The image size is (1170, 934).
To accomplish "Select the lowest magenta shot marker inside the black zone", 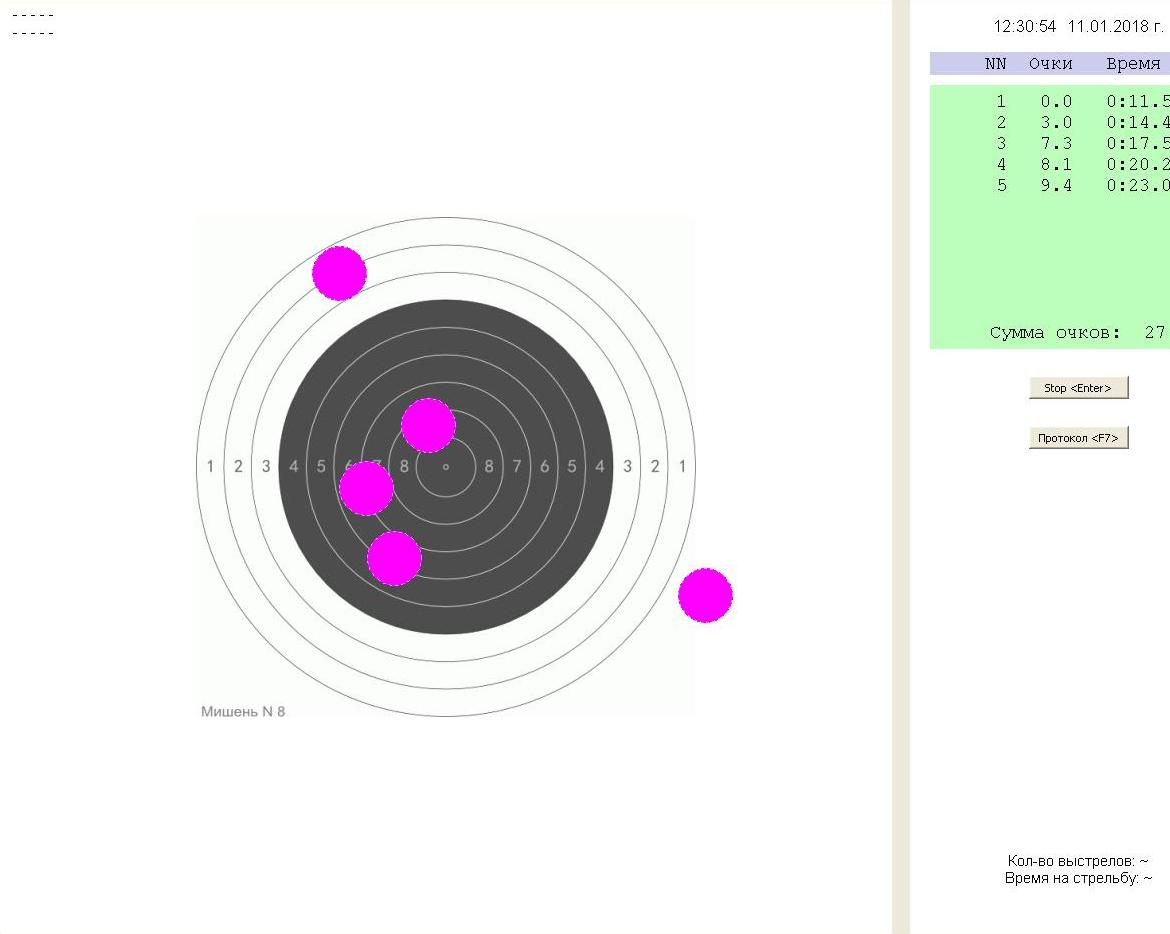I will pyautogui.click(x=394, y=558).
